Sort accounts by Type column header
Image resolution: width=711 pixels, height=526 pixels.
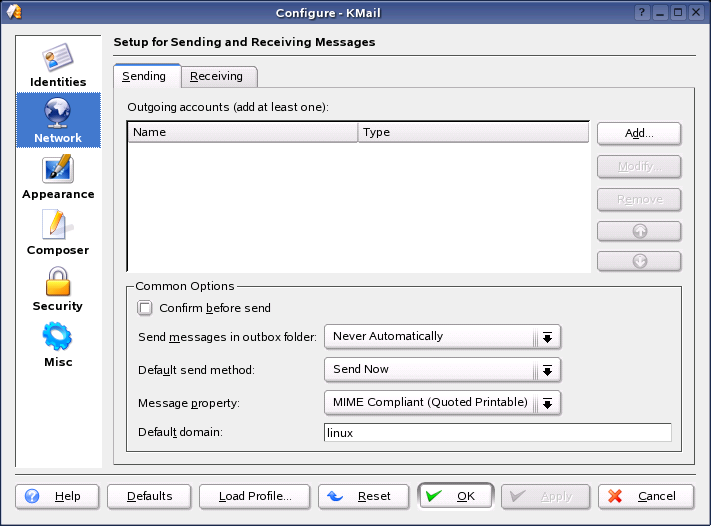(473, 132)
